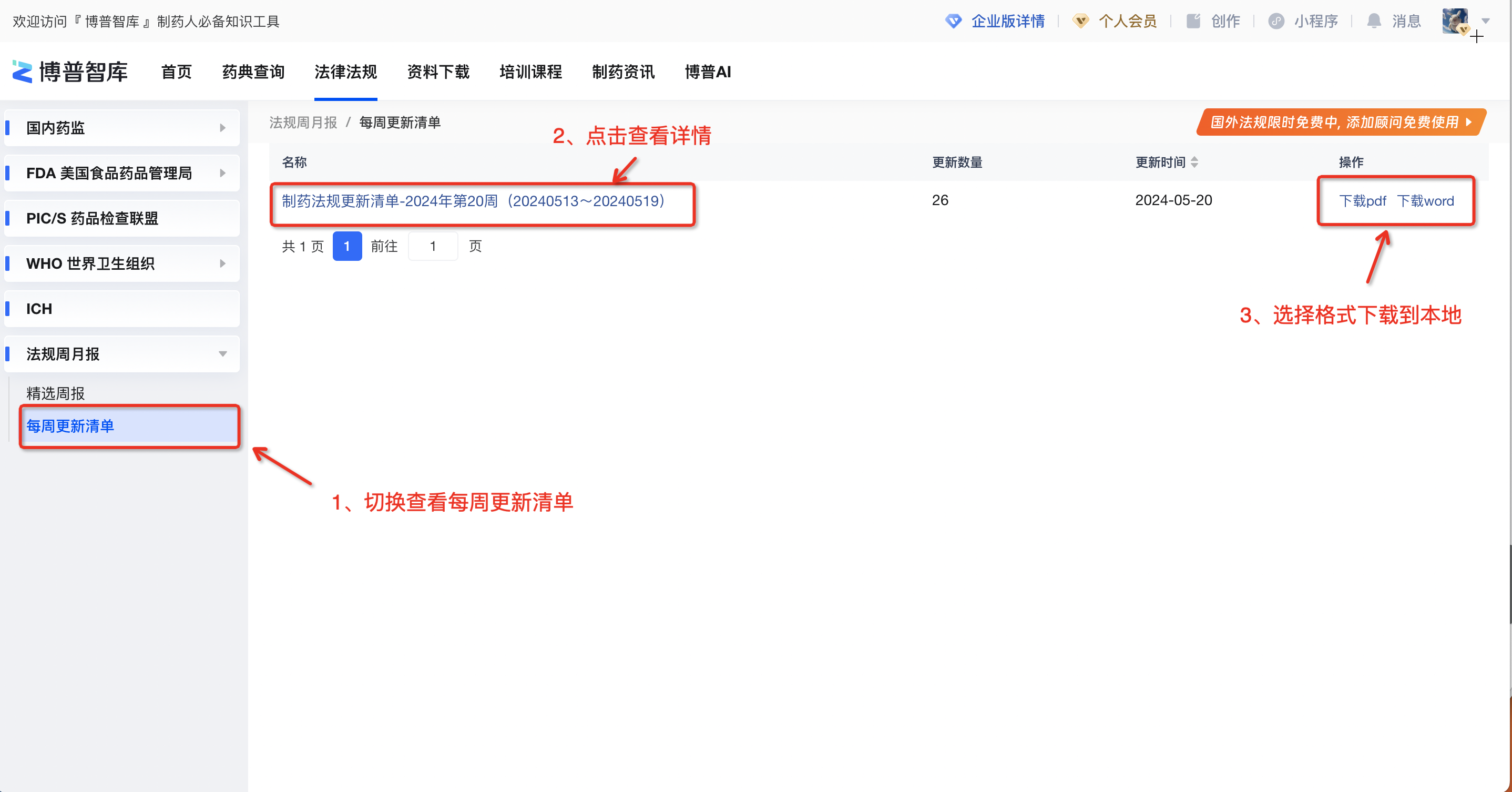Open 企业版详情 link

click(1008, 22)
